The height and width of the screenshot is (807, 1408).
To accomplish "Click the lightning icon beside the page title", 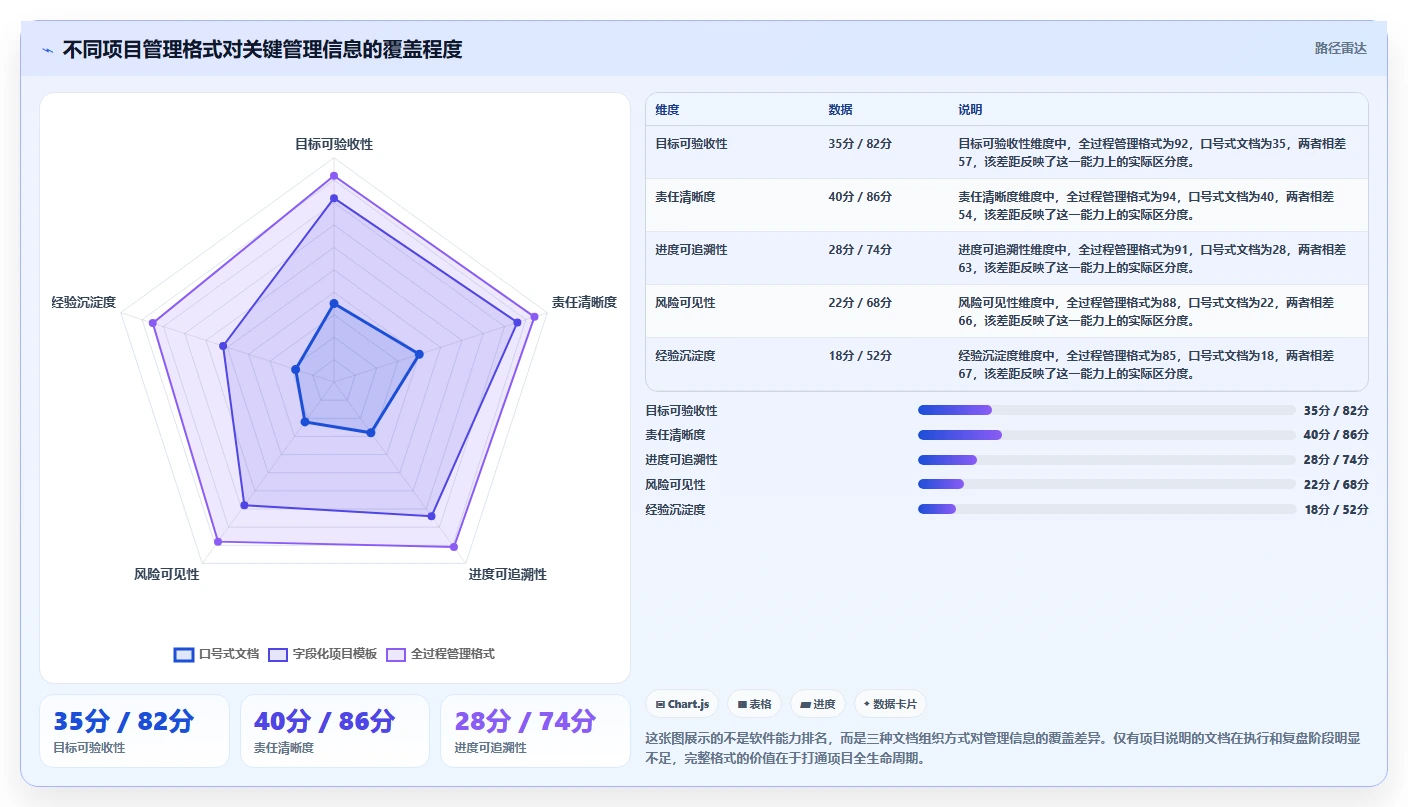I will pos(47,50).
